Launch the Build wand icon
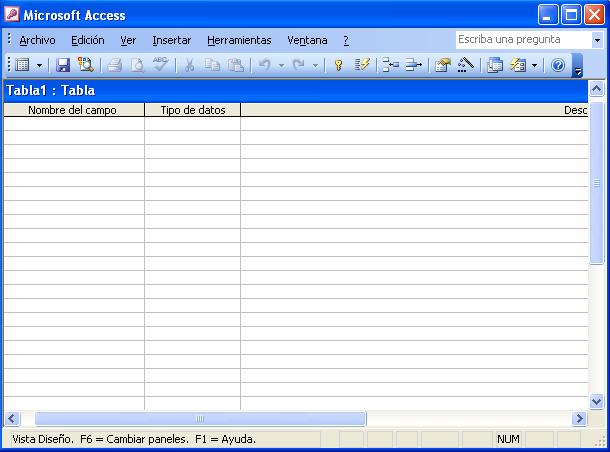This screenshot has width=610, height=452. [465, 65]
